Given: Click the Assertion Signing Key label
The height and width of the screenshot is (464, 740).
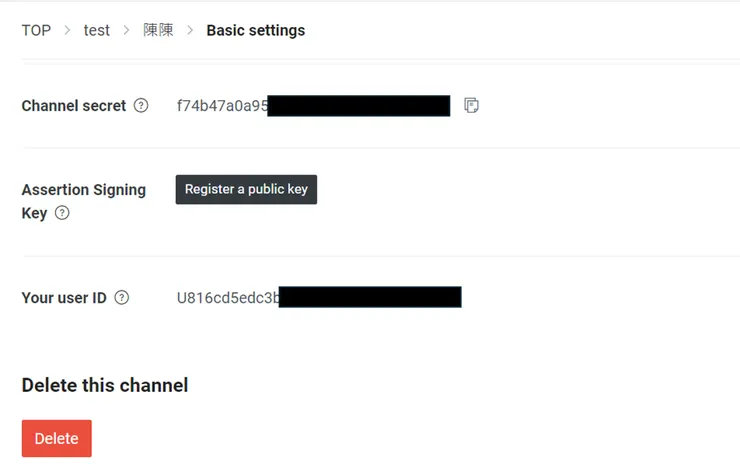Looking at the screenshot, I should tap(83, 190).
